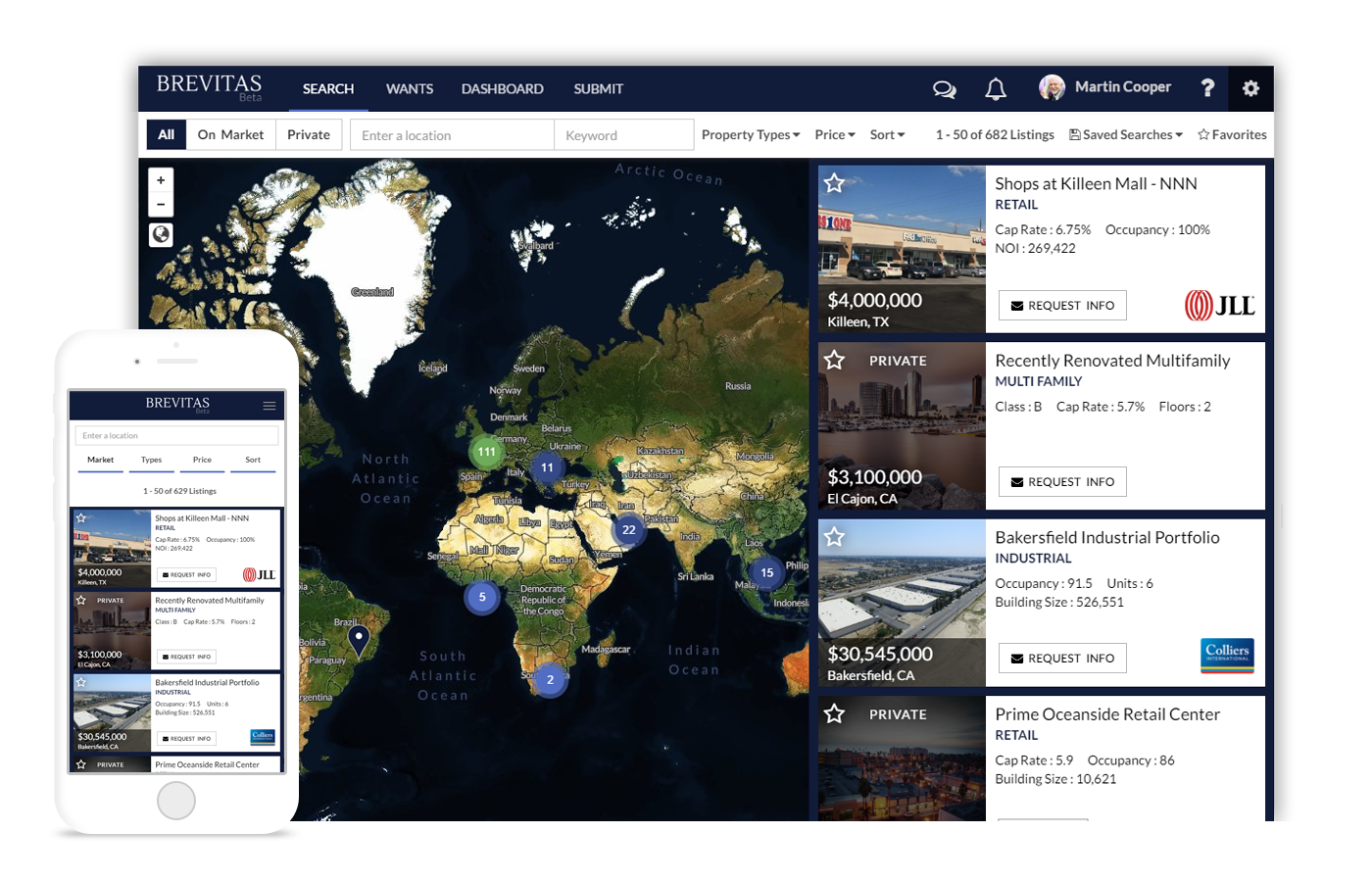Image resolution: width=1372 pixels, height=882 pixels.
Task: Star the Recently Renovated Multifamily listing
Action: coord(834,360)
